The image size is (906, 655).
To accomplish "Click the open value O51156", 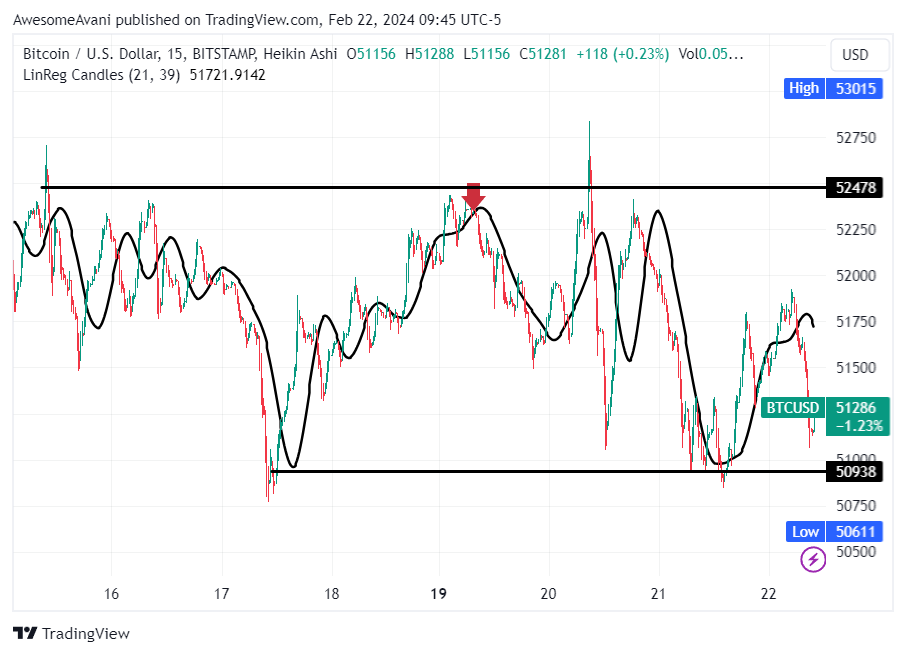I will click(x=371, y=54).
